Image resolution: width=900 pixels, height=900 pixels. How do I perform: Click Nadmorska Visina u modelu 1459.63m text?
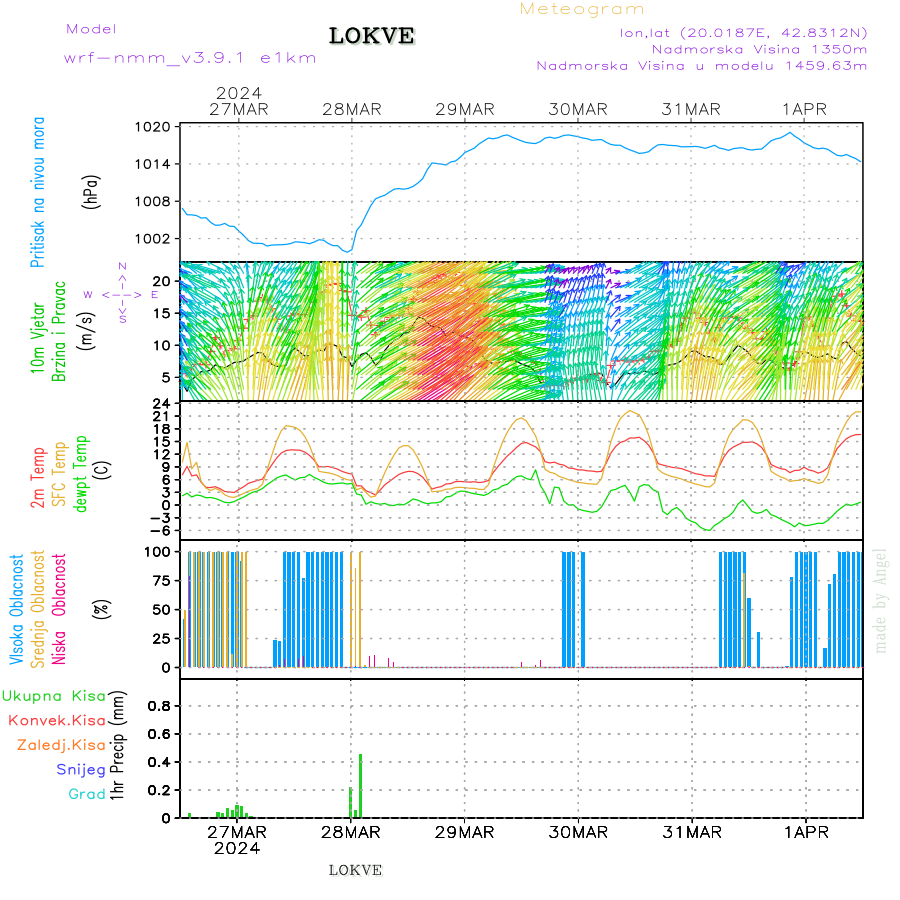(701, 65)
